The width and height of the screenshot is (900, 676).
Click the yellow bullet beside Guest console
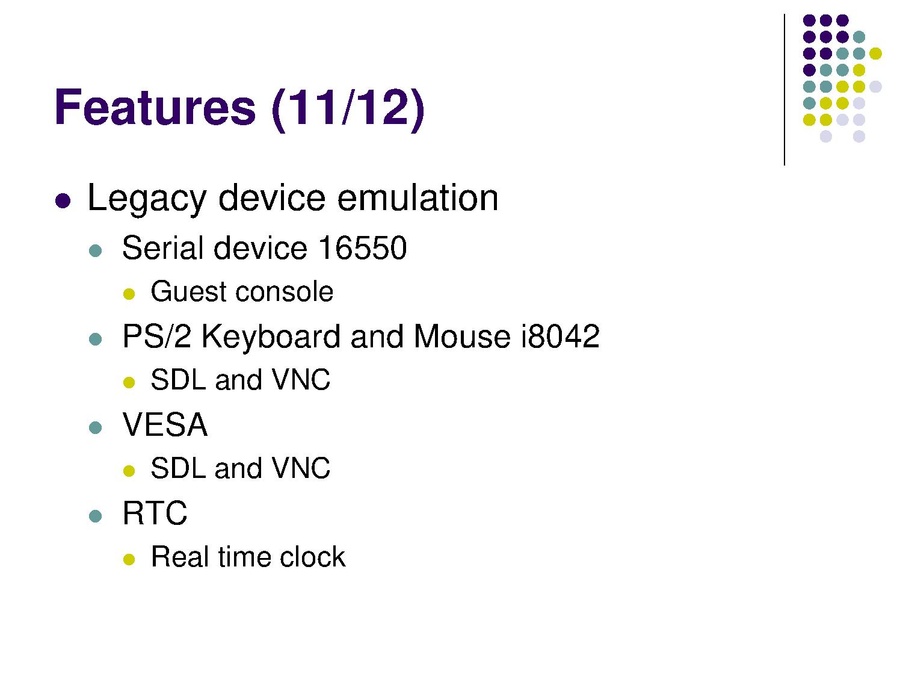pos(127,294)
